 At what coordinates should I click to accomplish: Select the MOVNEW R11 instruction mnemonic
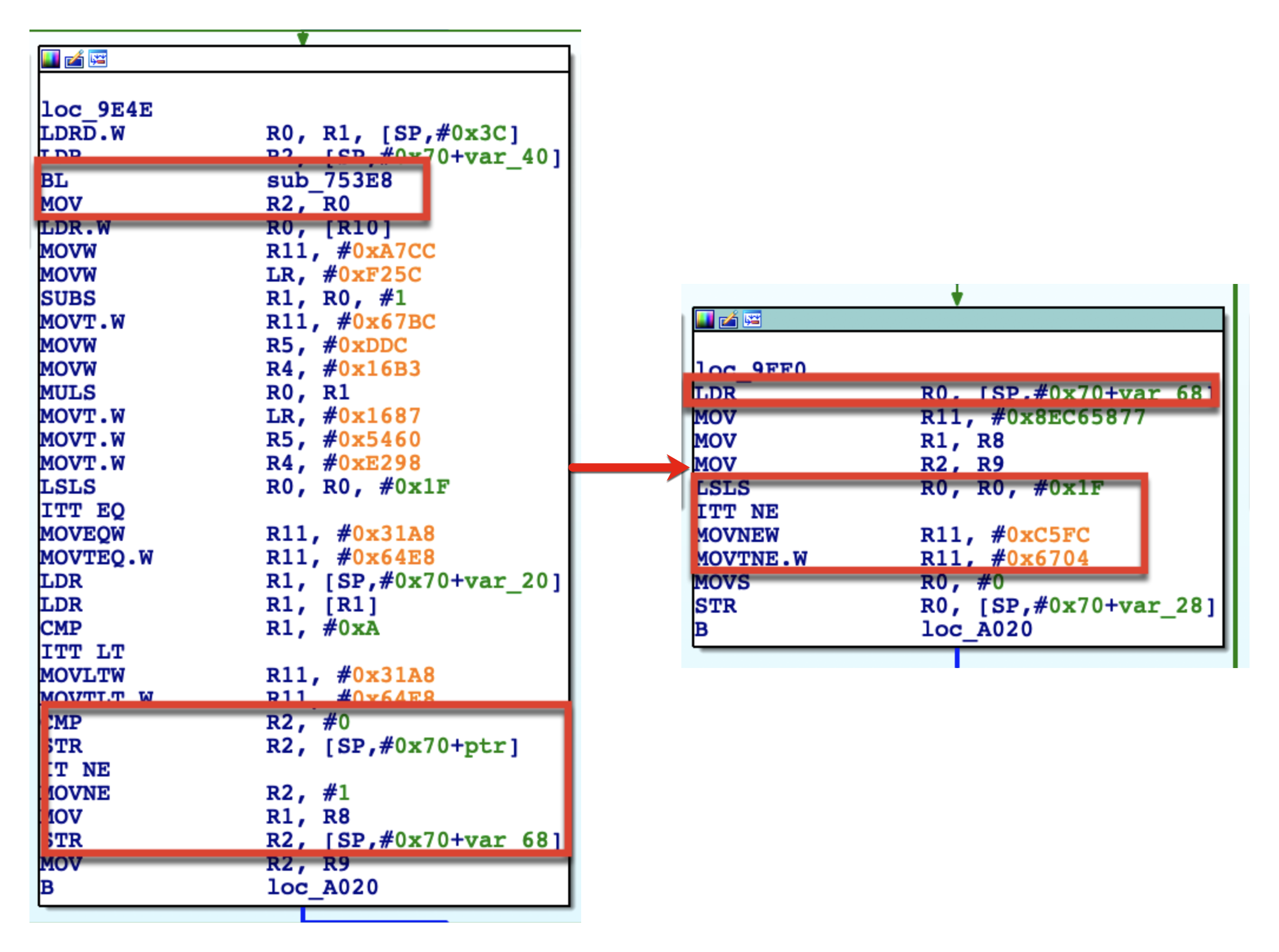pos(738,535)
